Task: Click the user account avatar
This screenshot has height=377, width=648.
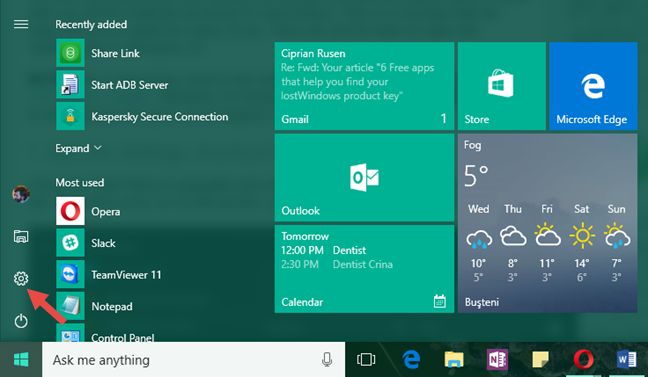Action: (x=21, y=194)
